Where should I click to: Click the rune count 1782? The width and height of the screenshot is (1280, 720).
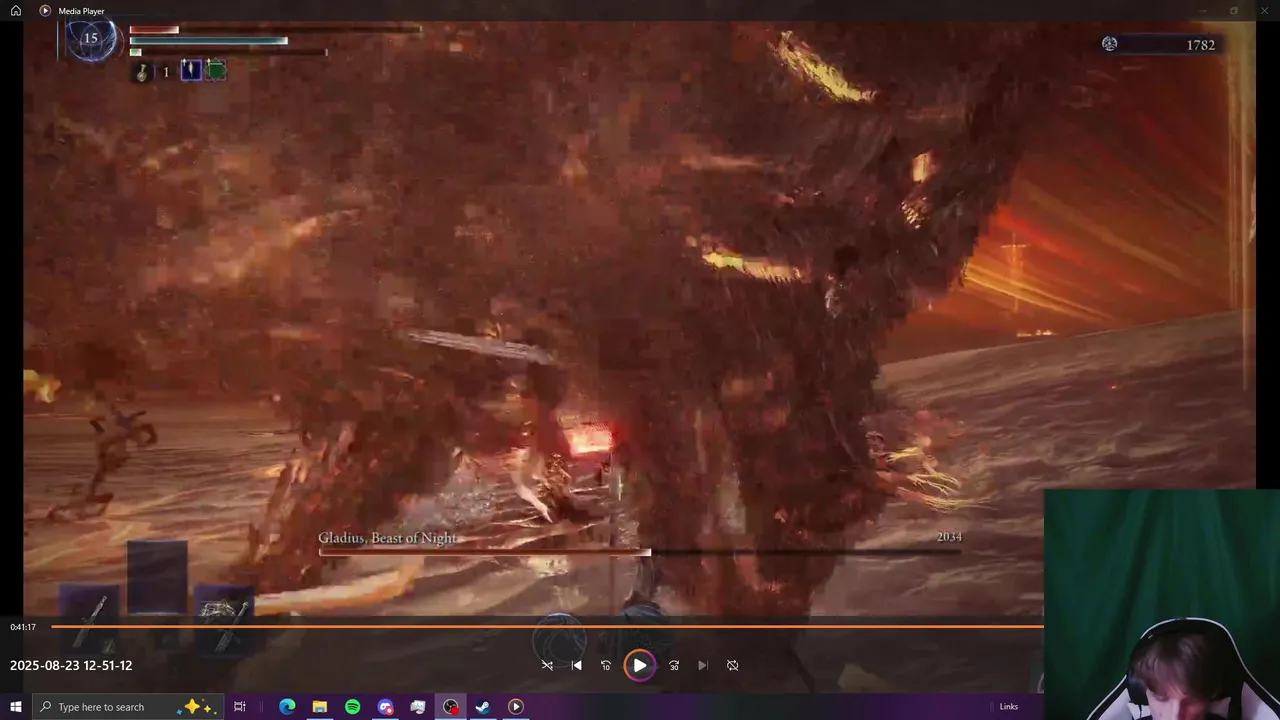pos(1201,45)
